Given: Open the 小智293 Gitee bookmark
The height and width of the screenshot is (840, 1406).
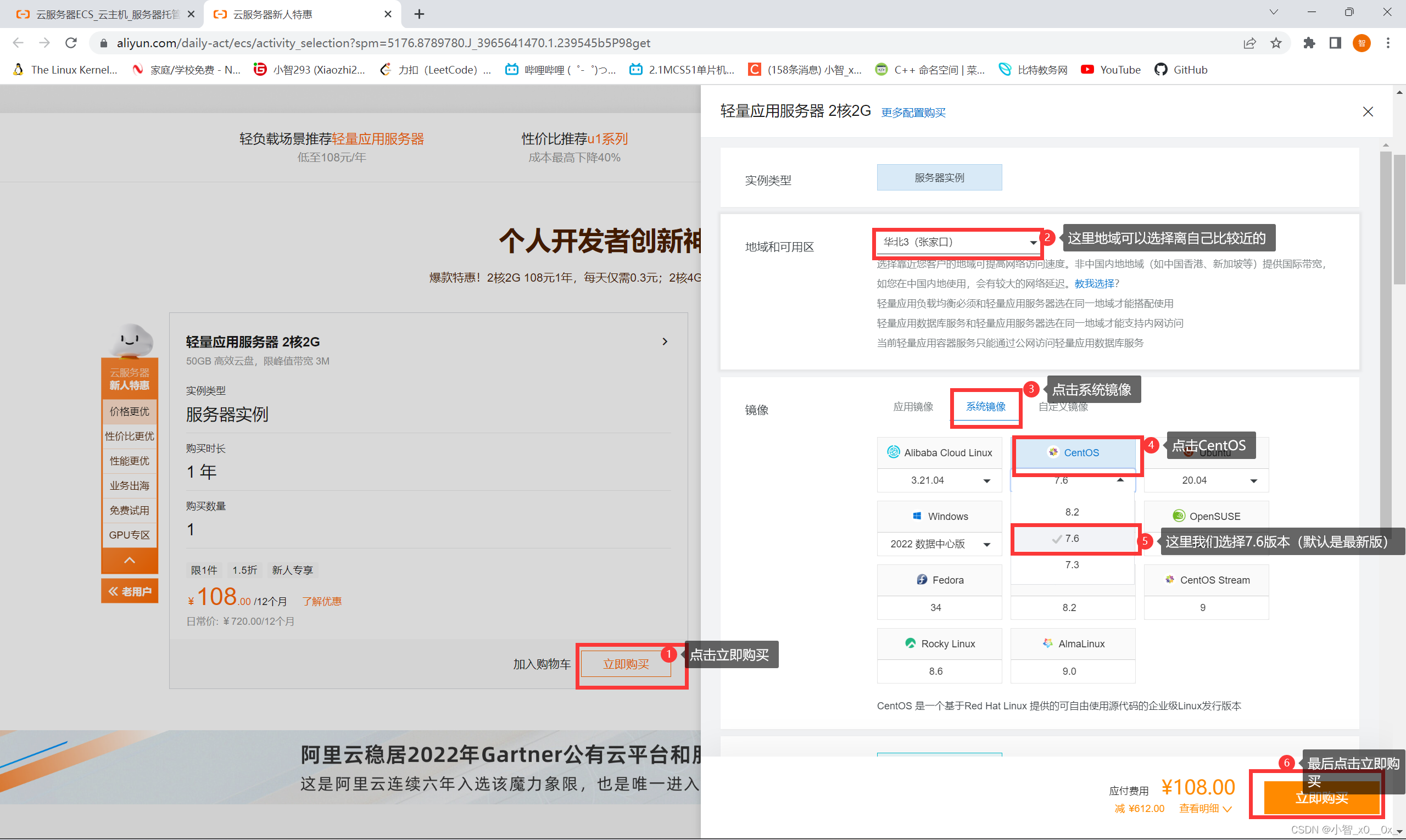Looking at the screenshot, I should [310, 70].
